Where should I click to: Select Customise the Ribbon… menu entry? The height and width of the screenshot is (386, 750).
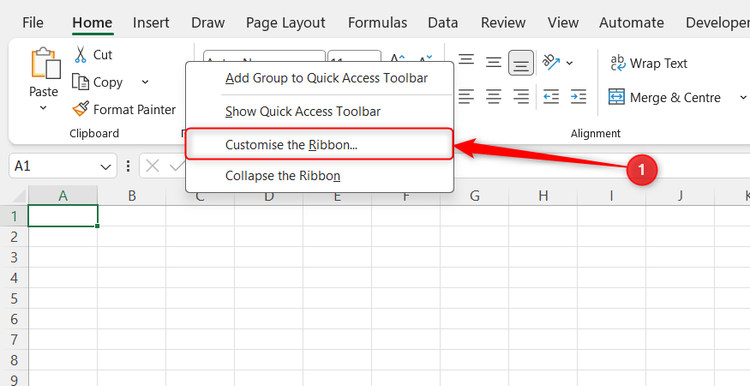pyautogui.click(x=320, y=144)
